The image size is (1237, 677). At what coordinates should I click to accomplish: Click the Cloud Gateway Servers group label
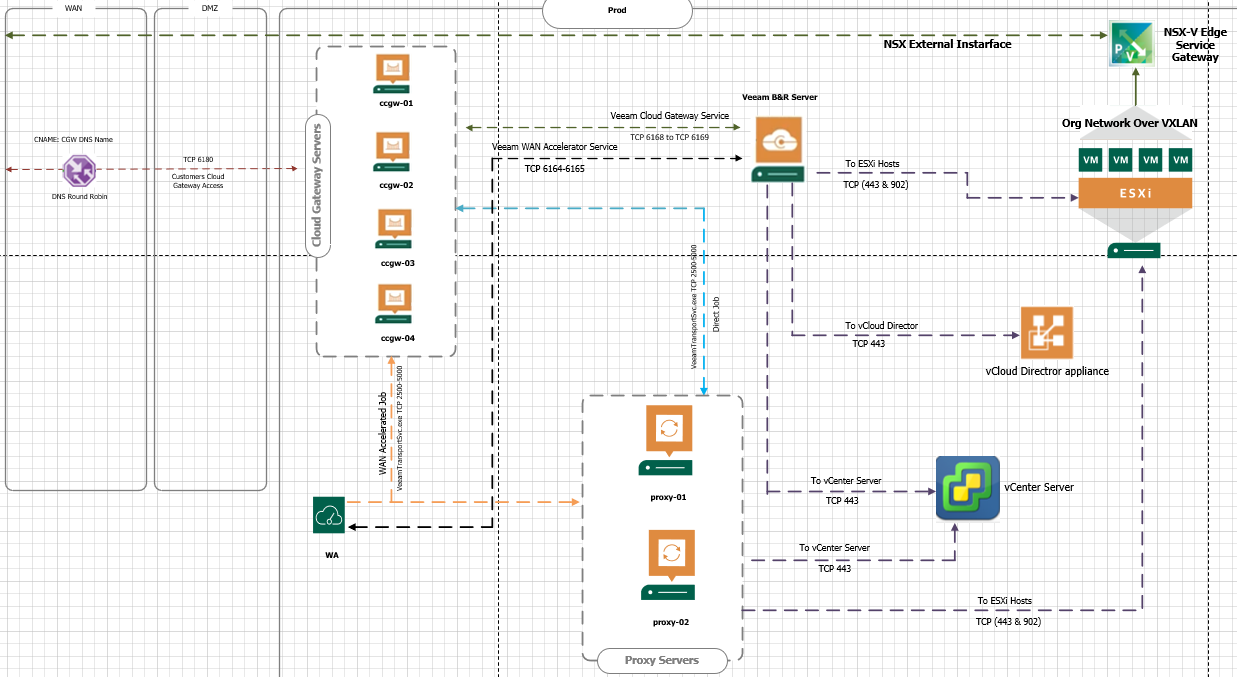(x=317, y=186)
